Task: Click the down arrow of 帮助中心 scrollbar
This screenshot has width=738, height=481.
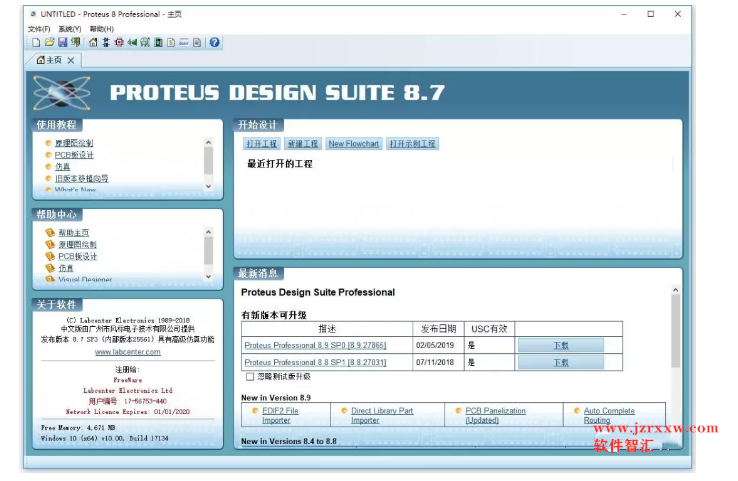Action: (x=209, y=277)
